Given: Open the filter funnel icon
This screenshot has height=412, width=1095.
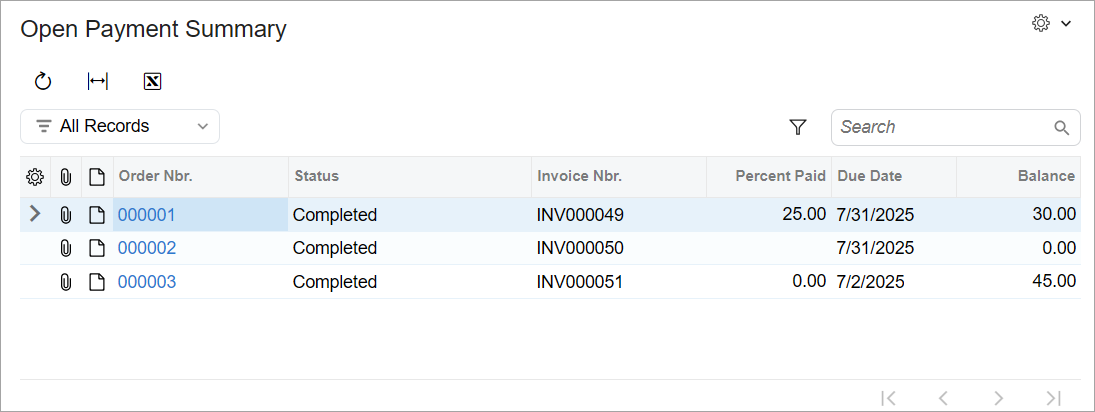Looking at the screenshot, I should click(798, 127).
